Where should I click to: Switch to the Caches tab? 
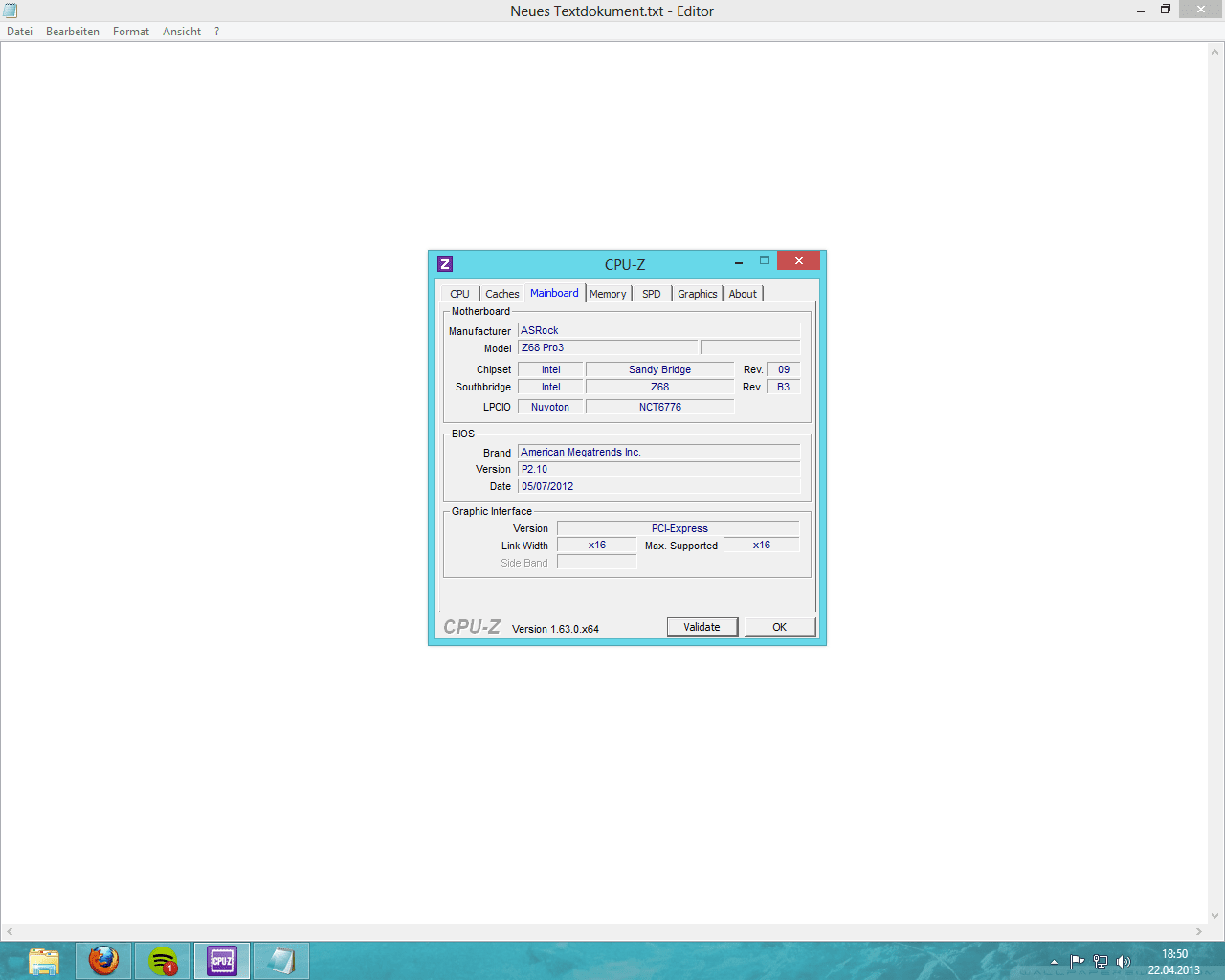click(501, 294)
